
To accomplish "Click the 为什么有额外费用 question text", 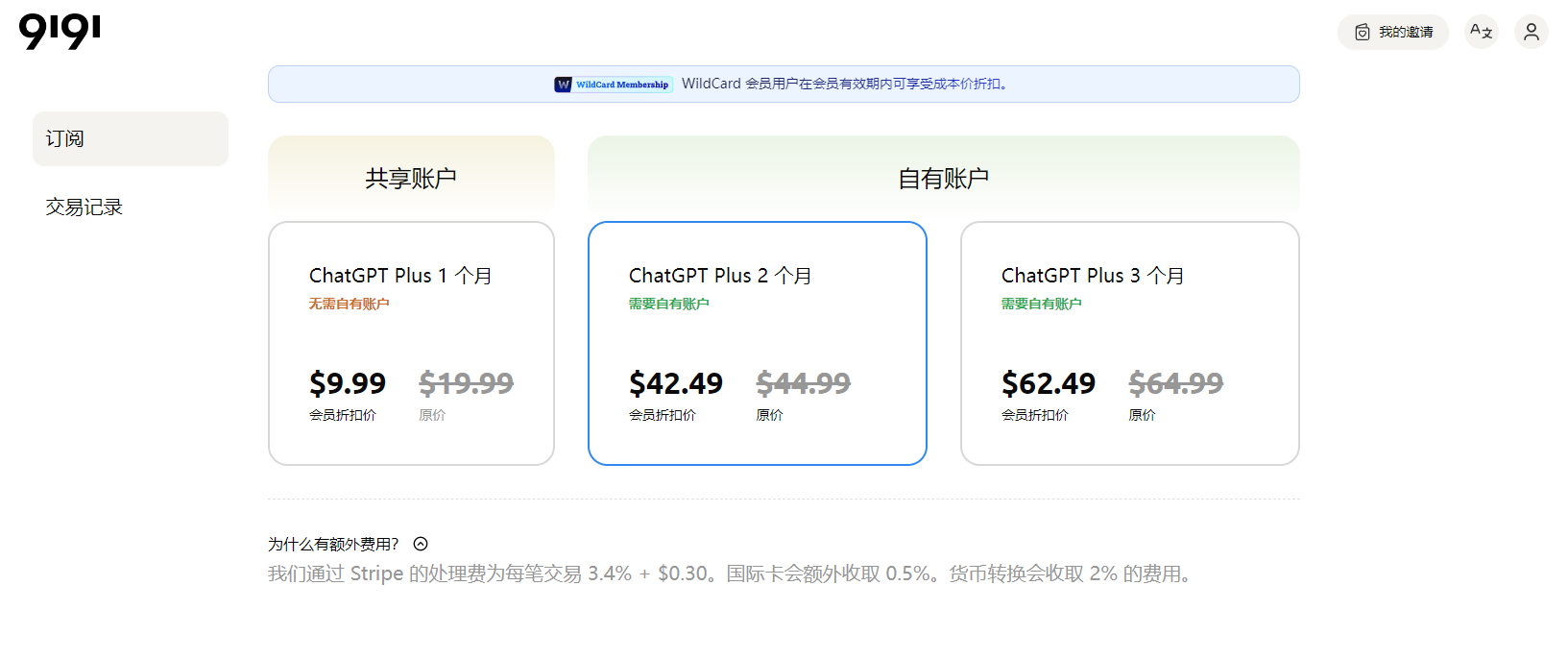I will 333,544.
